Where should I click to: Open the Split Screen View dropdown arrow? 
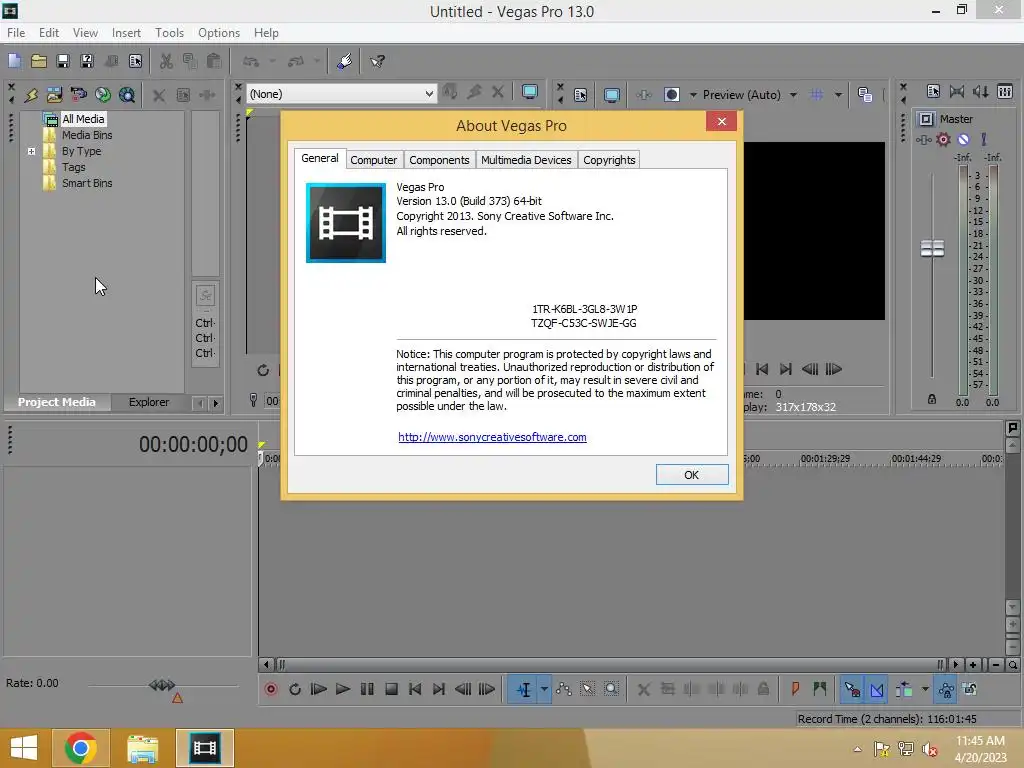(693, 95)
